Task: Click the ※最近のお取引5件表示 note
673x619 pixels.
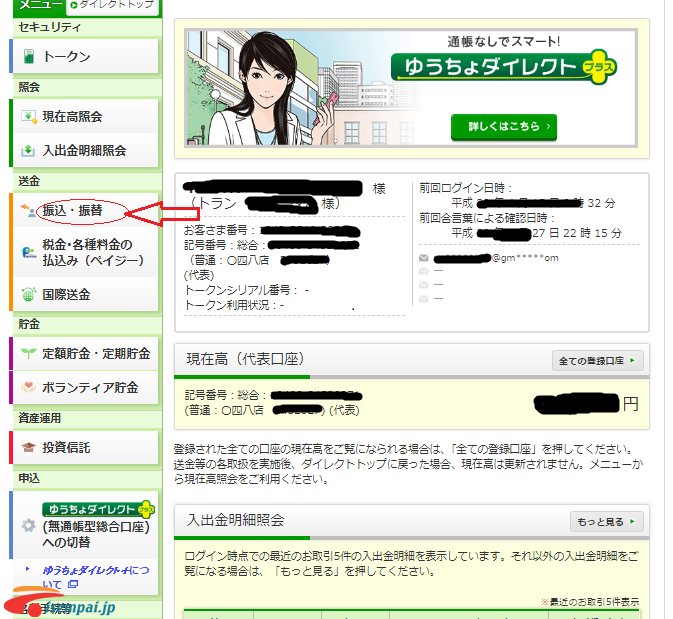Action: pyautogui.click(x=590, y=601)
